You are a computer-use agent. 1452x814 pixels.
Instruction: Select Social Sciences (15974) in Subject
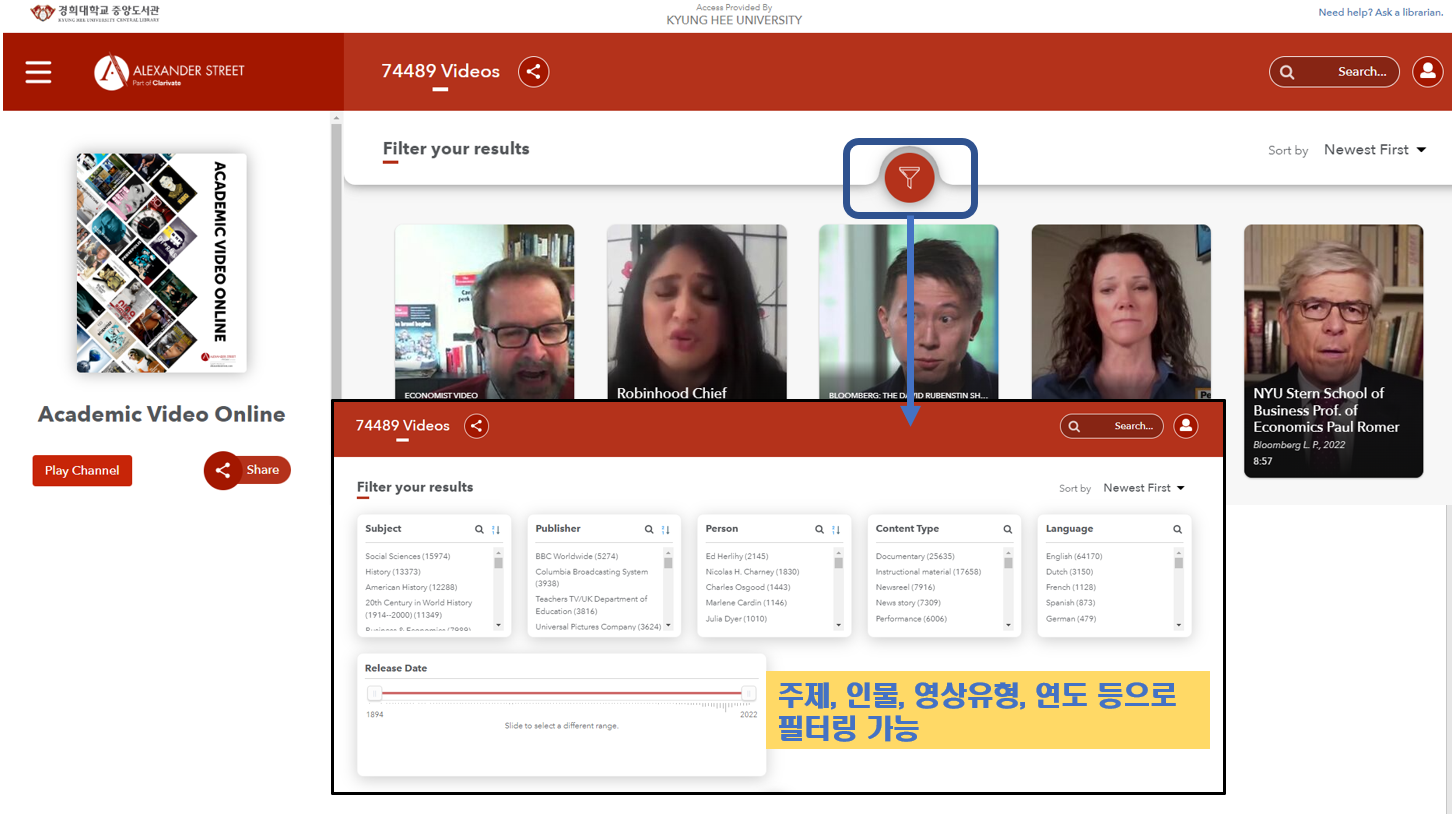408,556
